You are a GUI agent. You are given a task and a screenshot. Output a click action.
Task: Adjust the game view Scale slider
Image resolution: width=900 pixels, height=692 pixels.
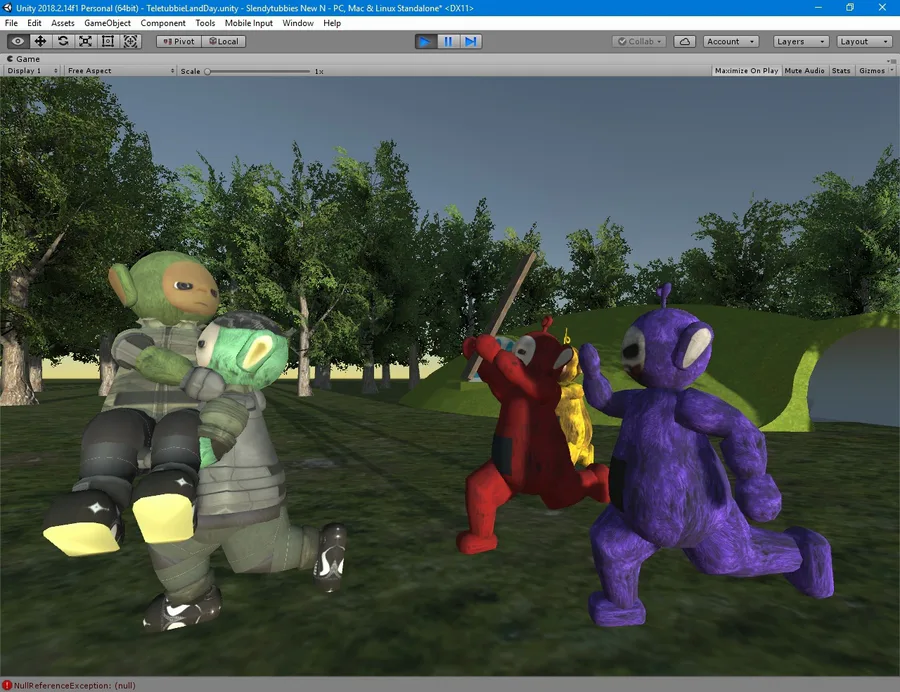pyautogui.click(x=258, y=71)
